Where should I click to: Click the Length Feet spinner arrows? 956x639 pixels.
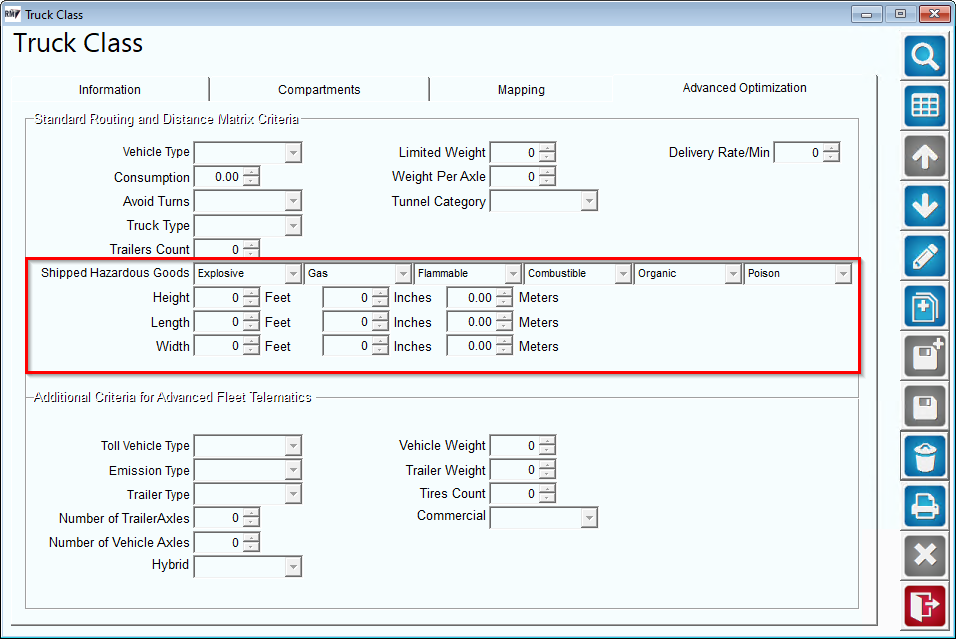(251, 322)
